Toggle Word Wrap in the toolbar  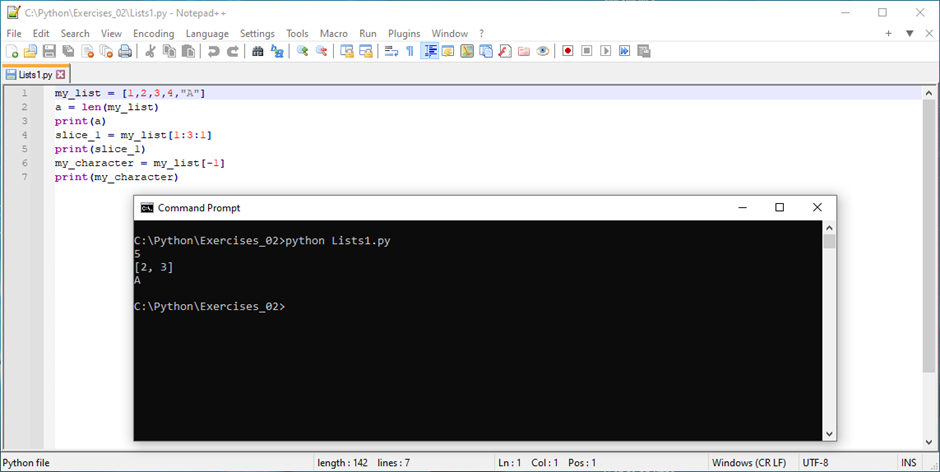pyautogui.click(x=391, y=51)
